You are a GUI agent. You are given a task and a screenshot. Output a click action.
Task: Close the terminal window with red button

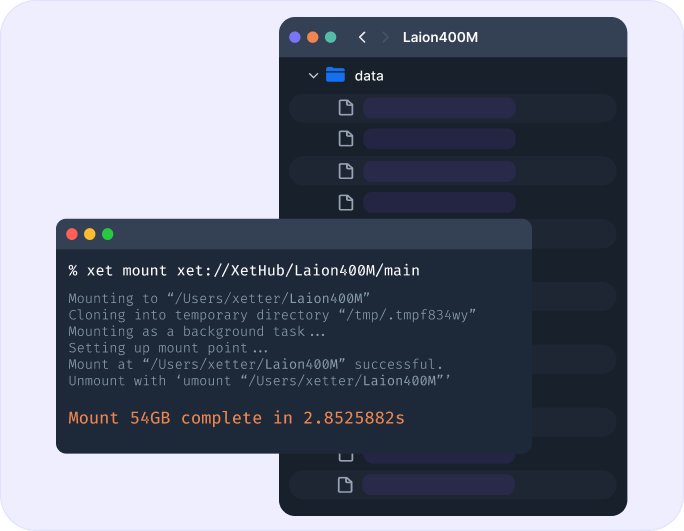click(72, 234)
